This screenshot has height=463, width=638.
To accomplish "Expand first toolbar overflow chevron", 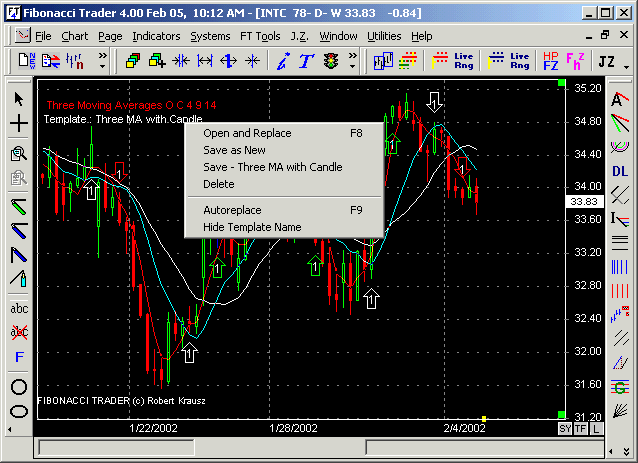I will click(103, 60).
